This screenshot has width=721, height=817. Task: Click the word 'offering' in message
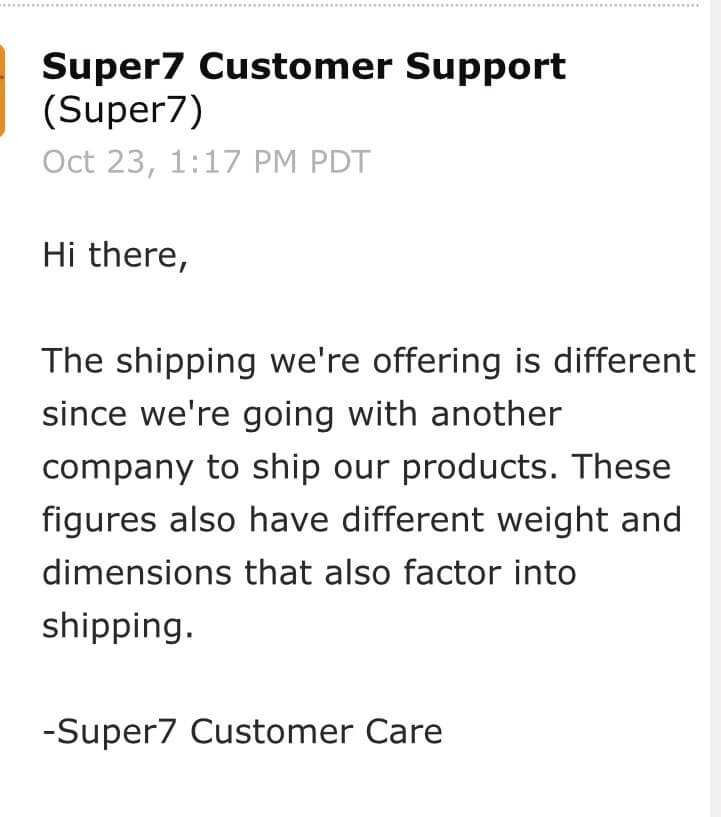437,361
